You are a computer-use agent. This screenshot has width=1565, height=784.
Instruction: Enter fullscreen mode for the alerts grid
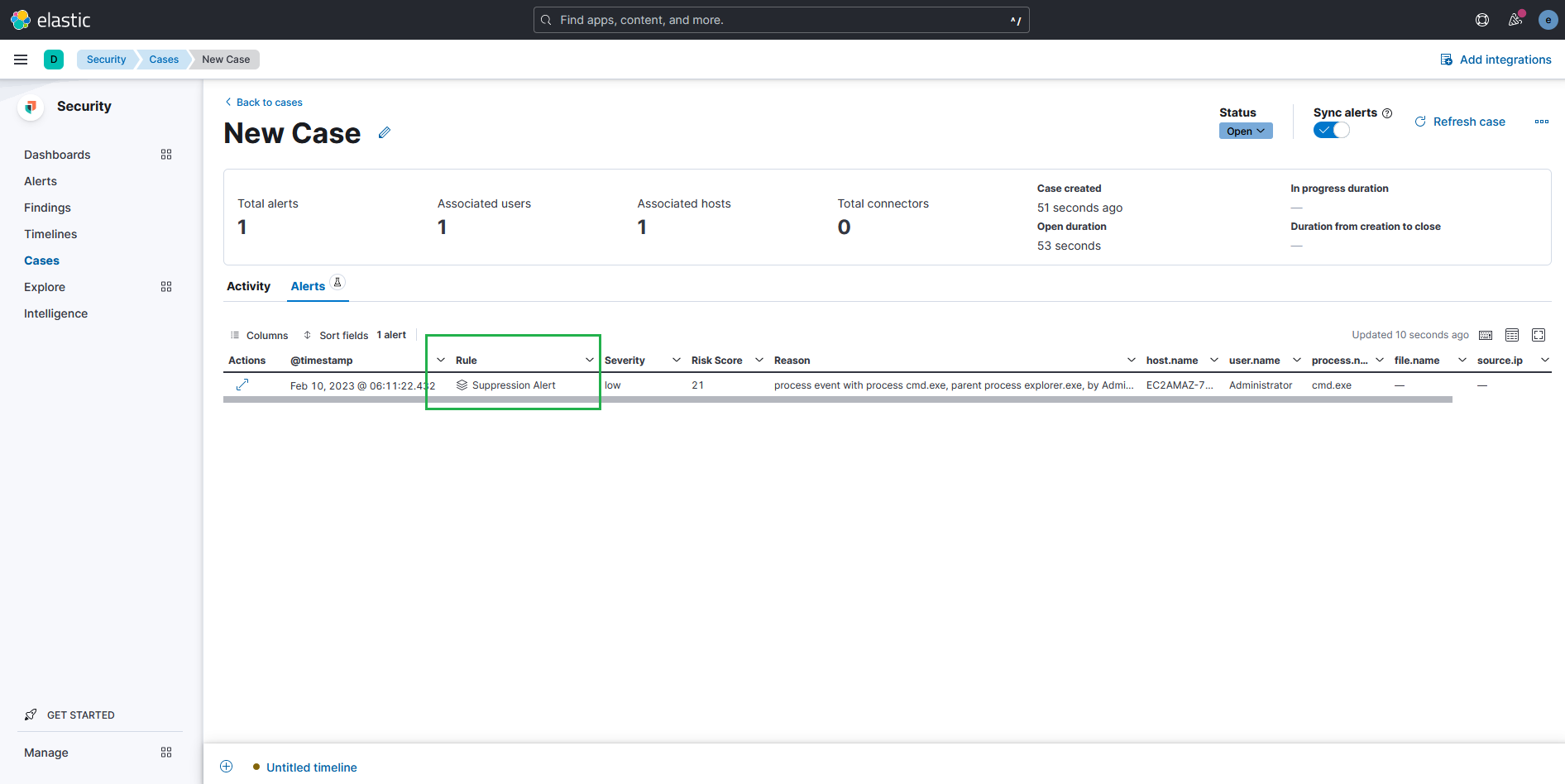[1539, 334]
